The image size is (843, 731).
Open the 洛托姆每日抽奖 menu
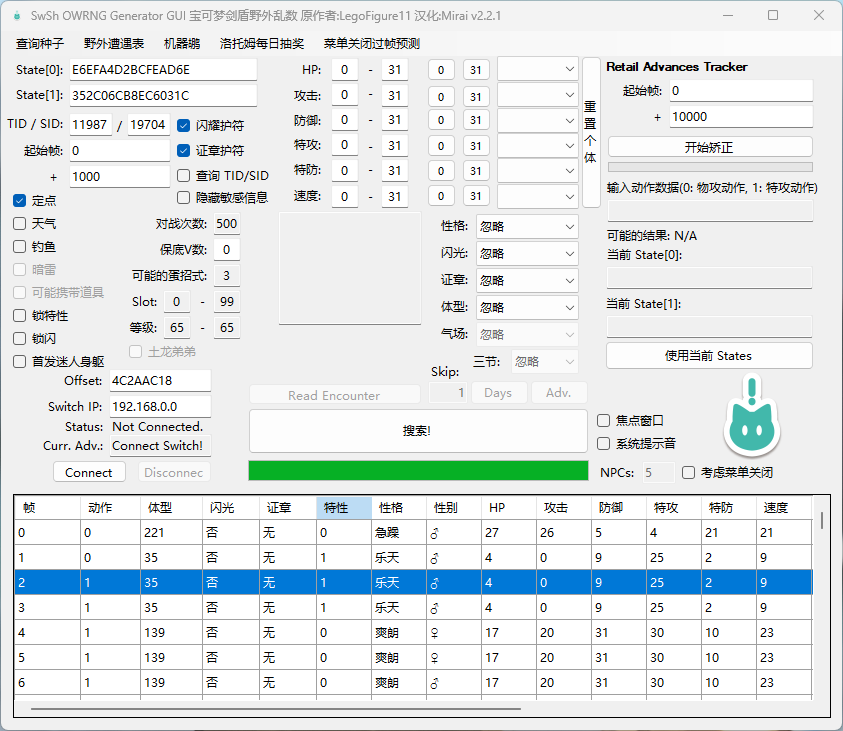262,44
